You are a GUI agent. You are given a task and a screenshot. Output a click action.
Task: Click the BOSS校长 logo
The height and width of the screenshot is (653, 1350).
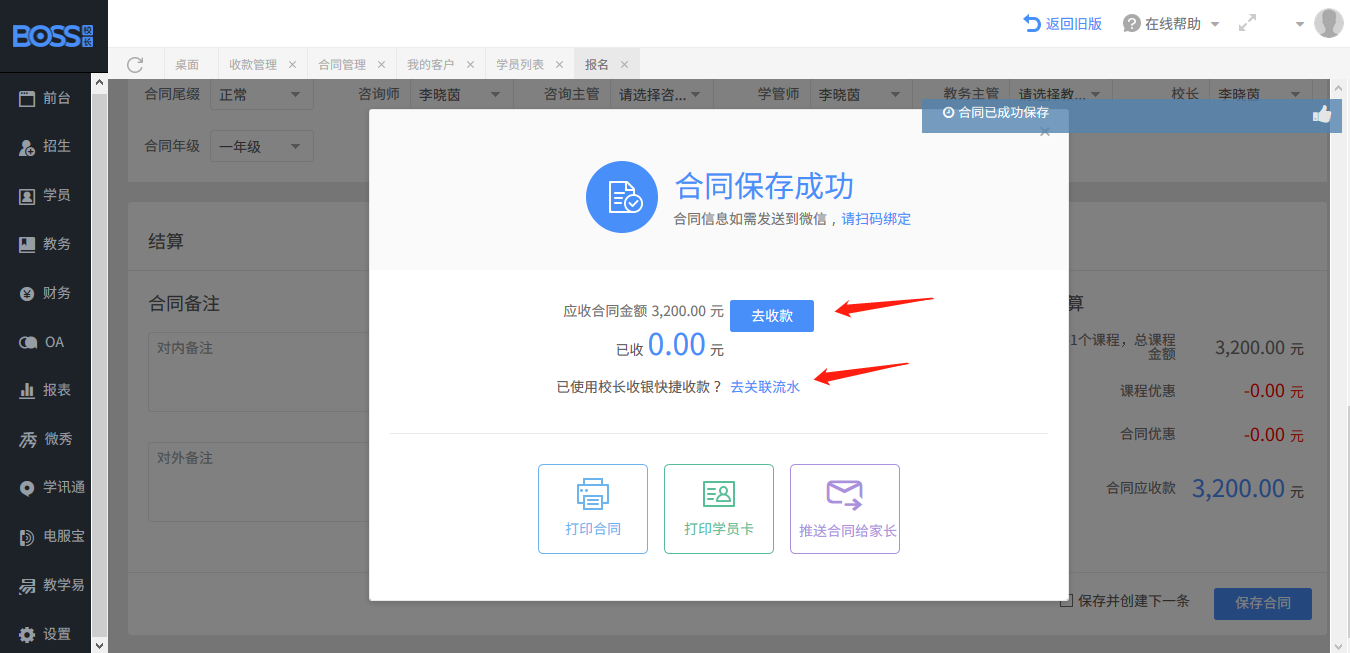click(53, 35)
